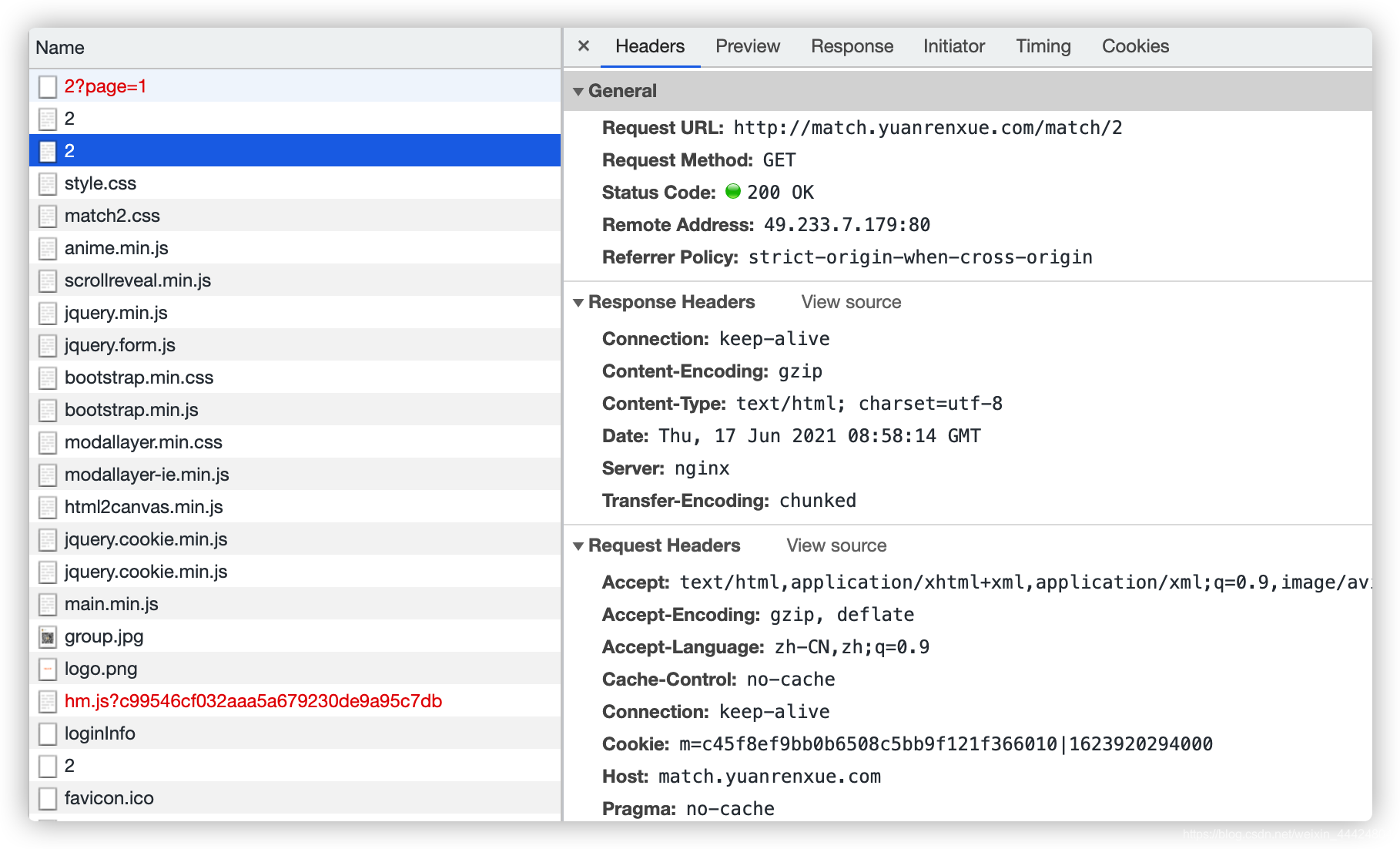The height and width of the screenshot is (849, 1400).
Task: Select the modallayer-ie.min.js request
Action: (295, 475)
